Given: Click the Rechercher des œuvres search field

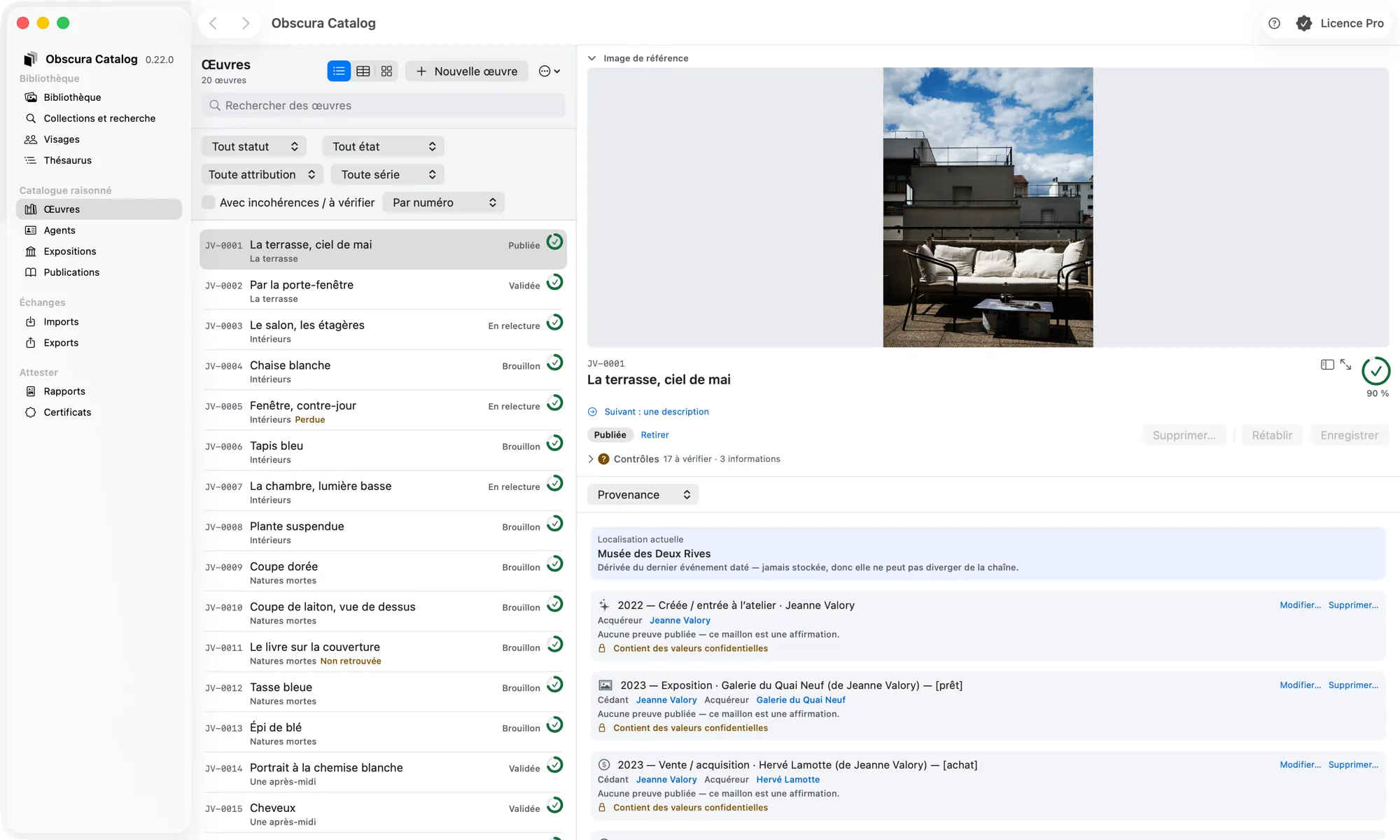Looking at the screenshot, I should pos(384,106).
